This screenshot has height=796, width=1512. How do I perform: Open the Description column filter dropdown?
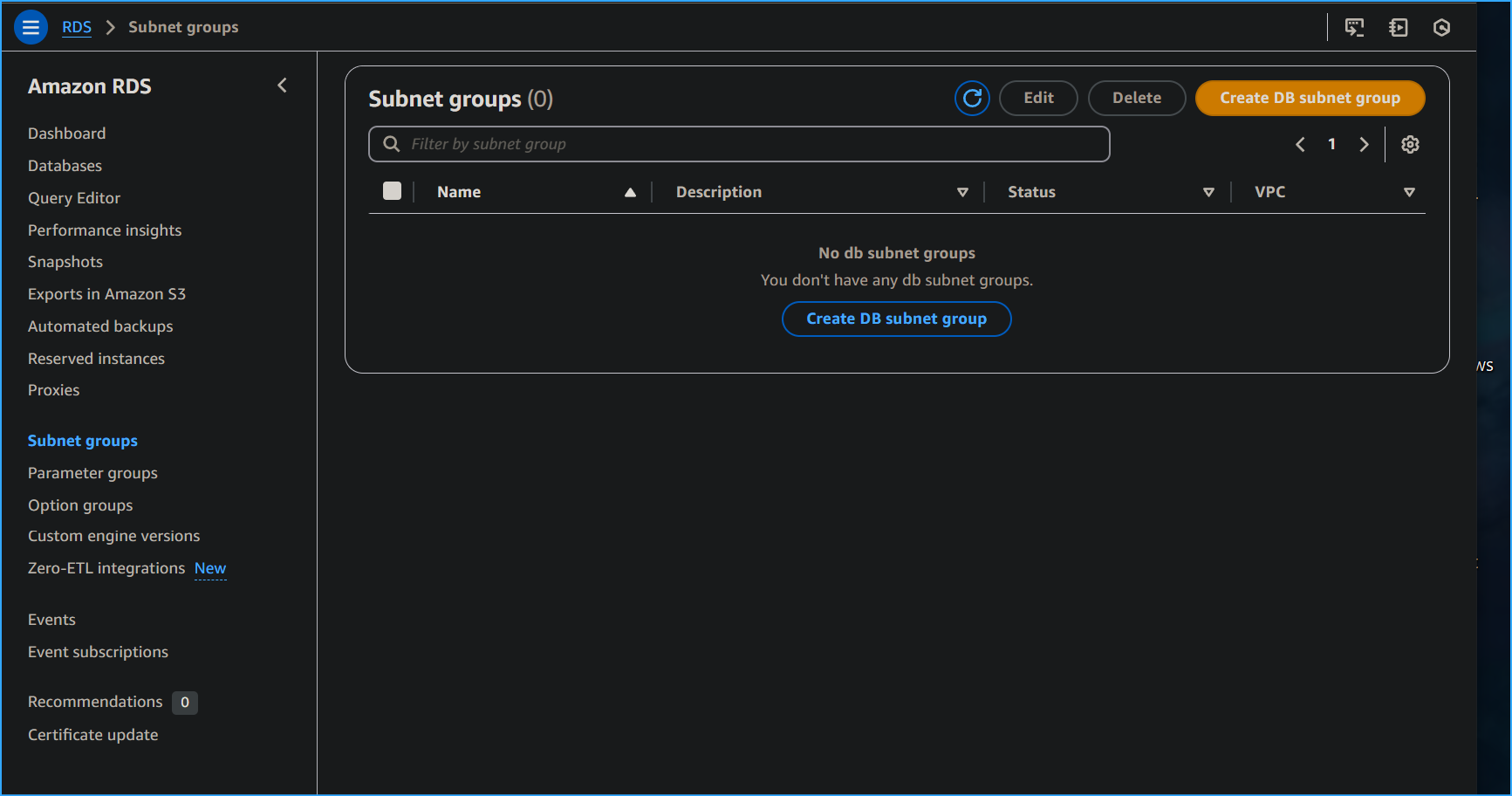pyautogui.click(x=962, y=191)
